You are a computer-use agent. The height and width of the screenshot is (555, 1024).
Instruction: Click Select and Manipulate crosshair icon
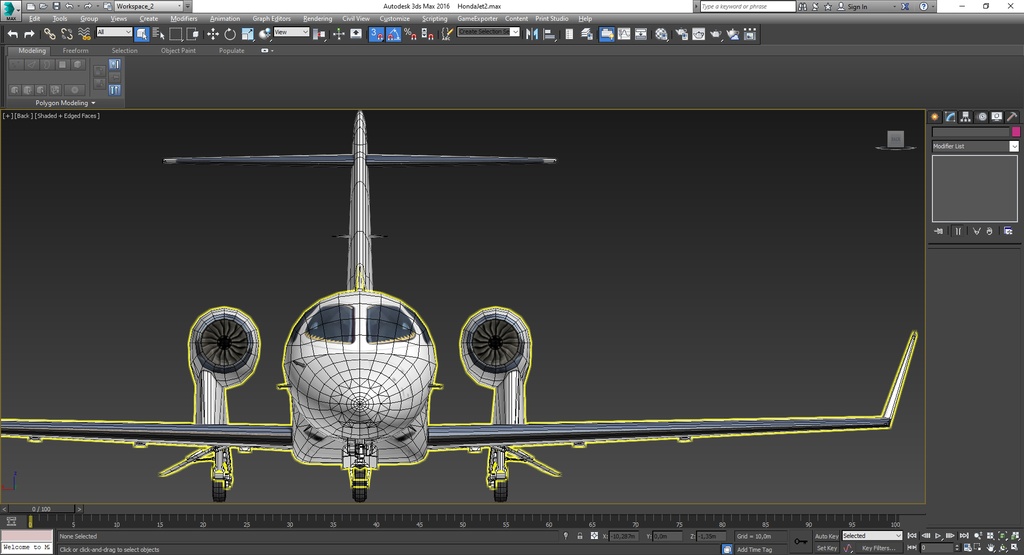click(338, 34)
